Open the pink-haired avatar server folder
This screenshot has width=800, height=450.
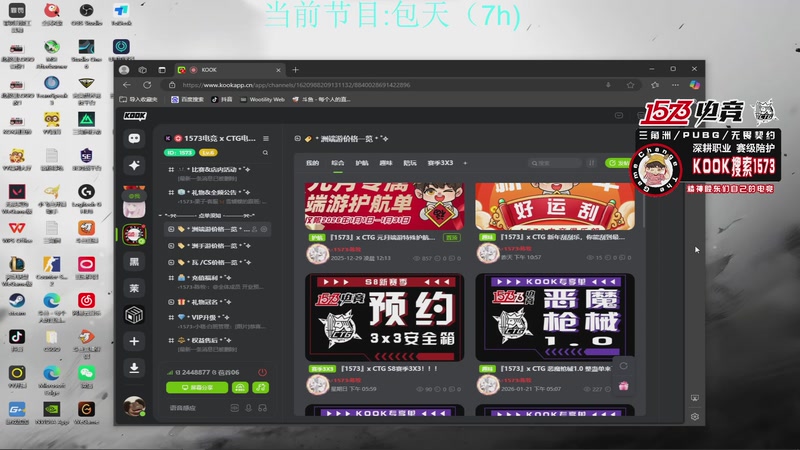(134, 203)
